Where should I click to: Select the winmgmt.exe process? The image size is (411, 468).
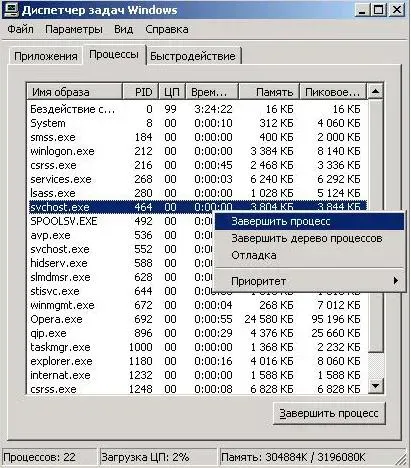(x=198, y=305)
